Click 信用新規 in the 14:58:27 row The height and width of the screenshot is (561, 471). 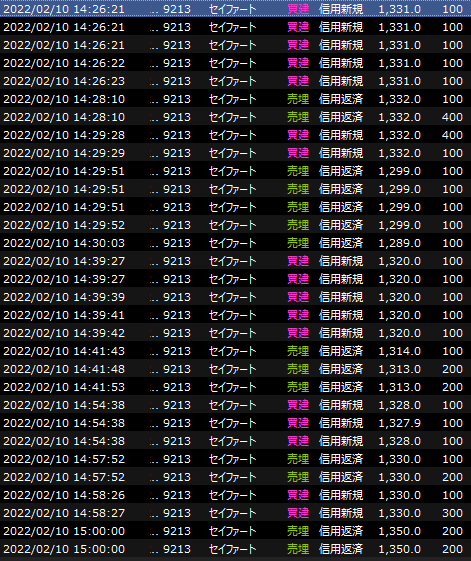pyautogui.click(x=341, y=513)
